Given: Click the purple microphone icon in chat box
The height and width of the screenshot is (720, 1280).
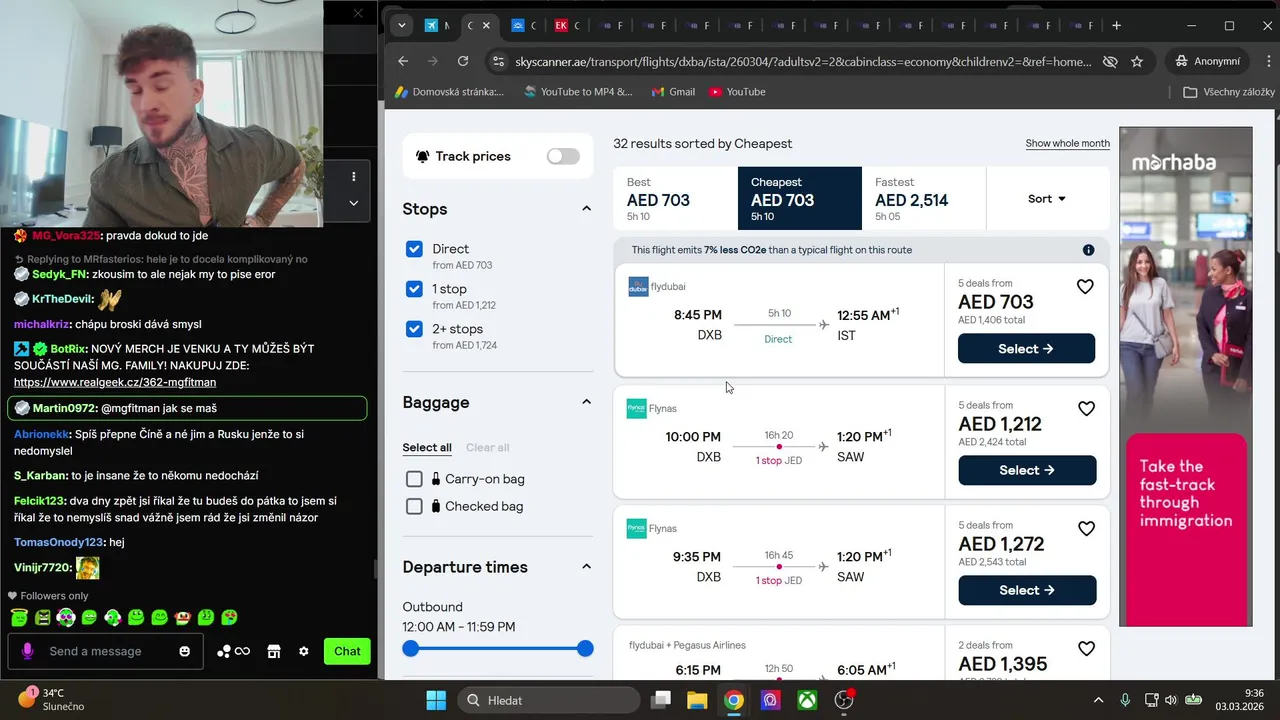Looking at the screenshot, I should pyautogui.click(x=28, y=651).
